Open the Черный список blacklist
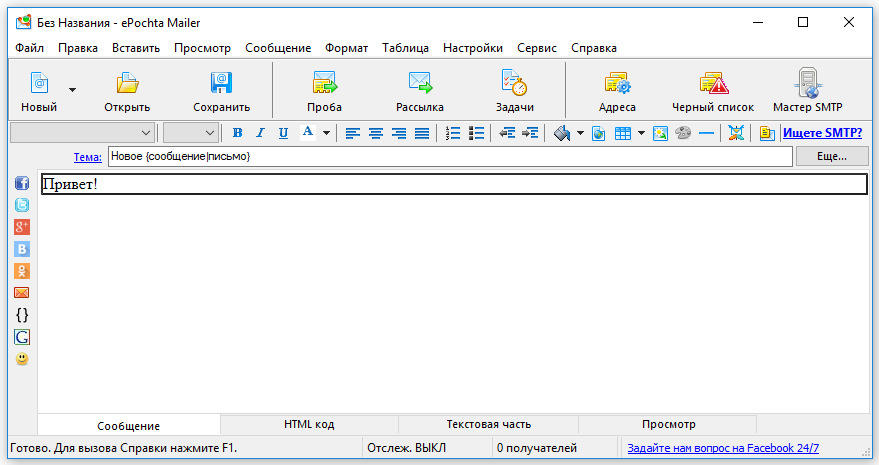Image resolution: width=879 pixels, height=465 pixels. [713, 91]
